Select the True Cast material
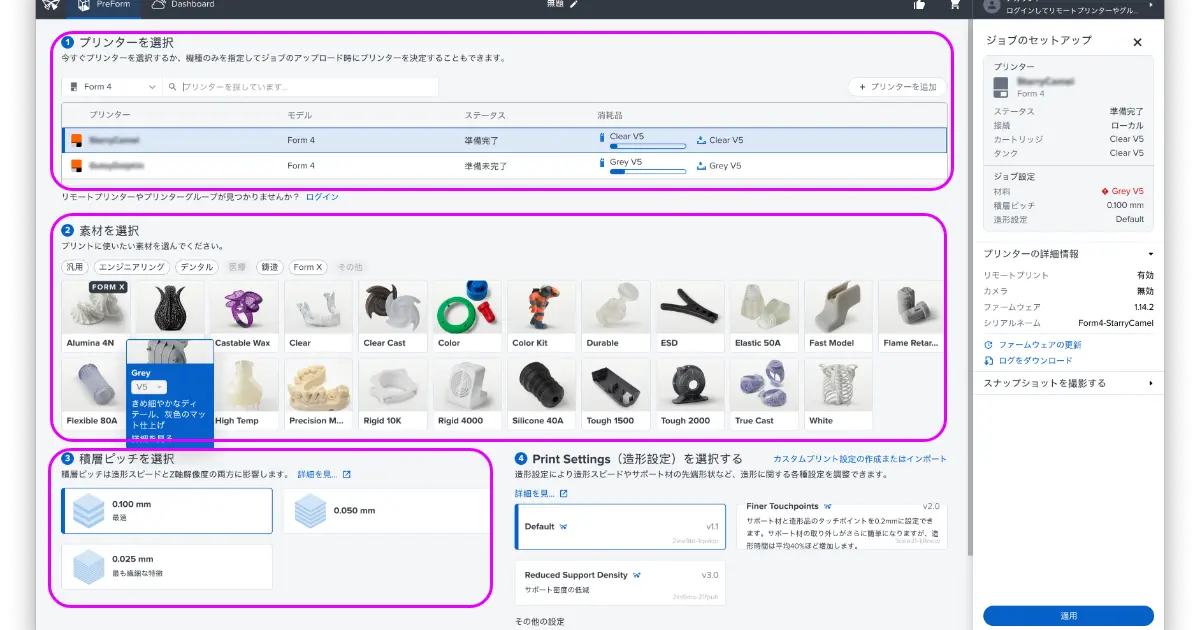1200x630 pixels. [x=764, y=393]
